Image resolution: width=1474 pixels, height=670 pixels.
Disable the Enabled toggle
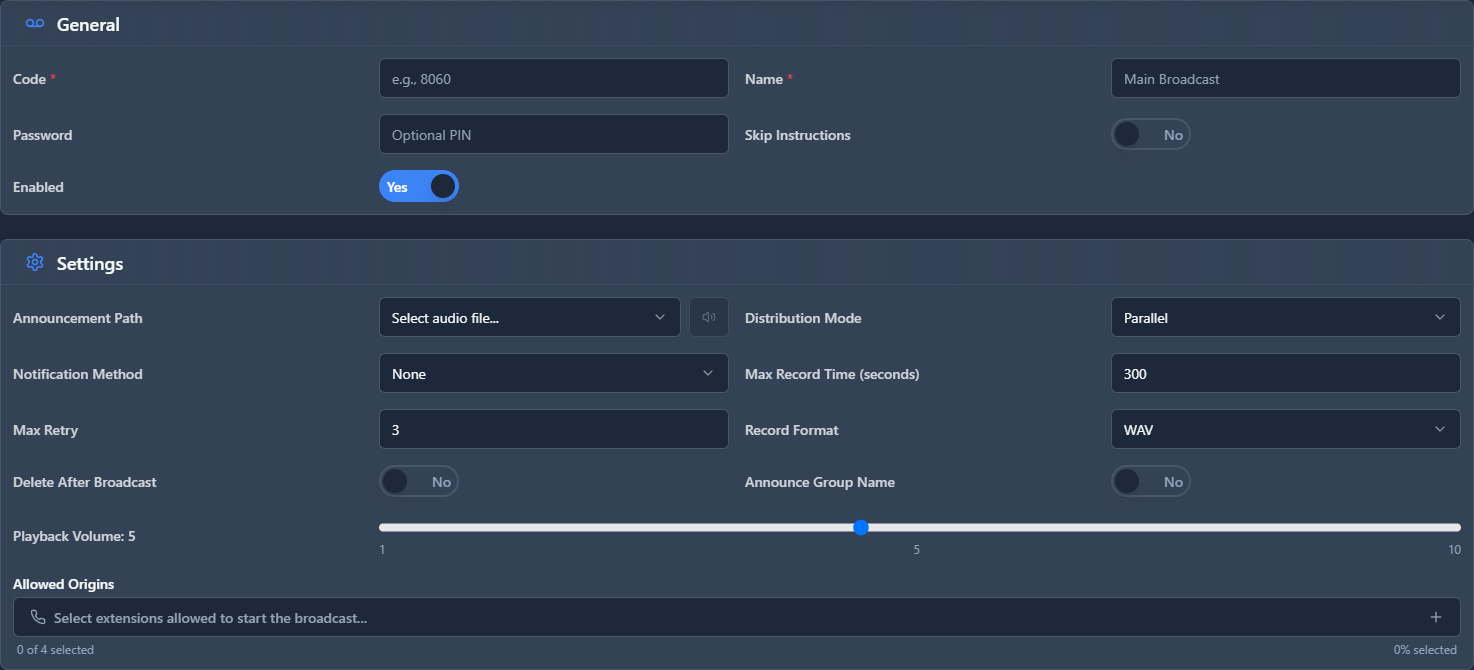[x=419, y=186]
